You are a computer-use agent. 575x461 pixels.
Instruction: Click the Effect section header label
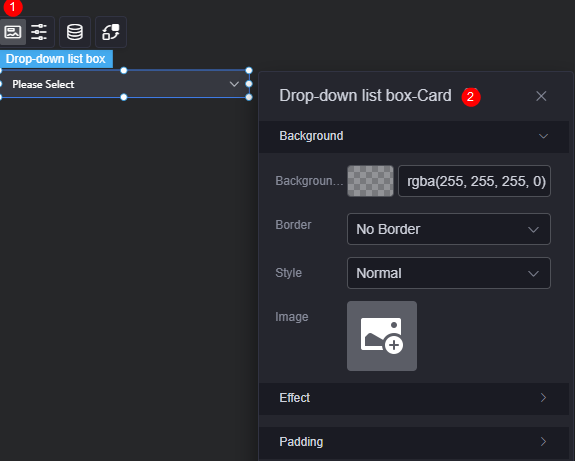point(294,398)
